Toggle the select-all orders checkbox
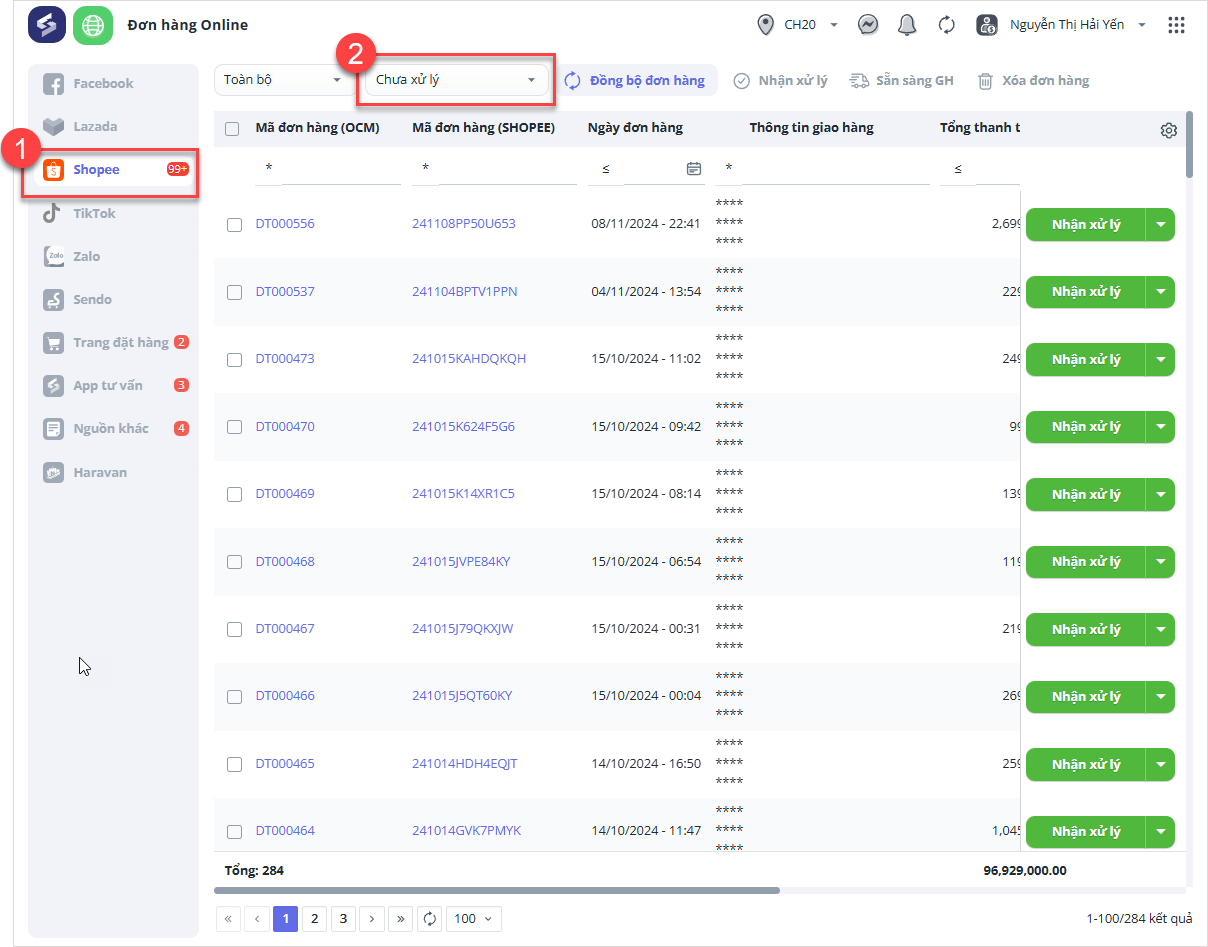The height and width of the screenshot is (947, 1208). point(233,128)
